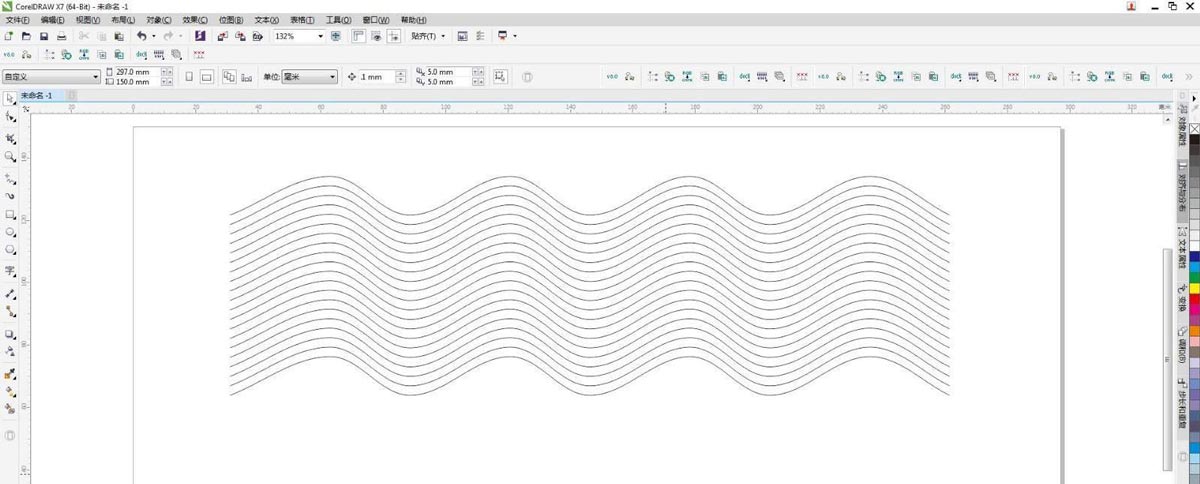The image size is (1200, 484).
Task: Click the Undo arrow button
Action: click(141, 36)
